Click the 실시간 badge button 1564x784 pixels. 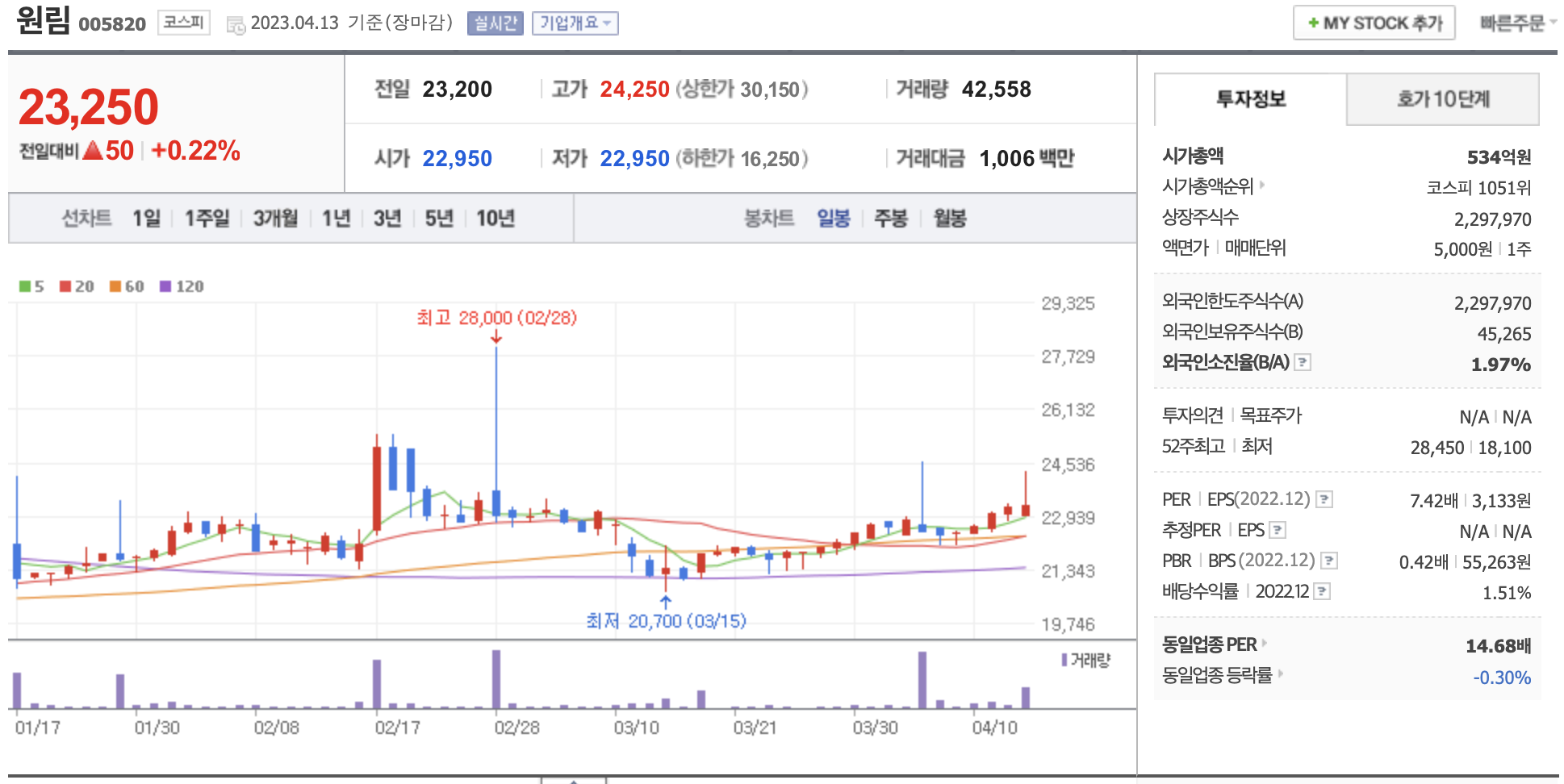click(x=495, y=23)
